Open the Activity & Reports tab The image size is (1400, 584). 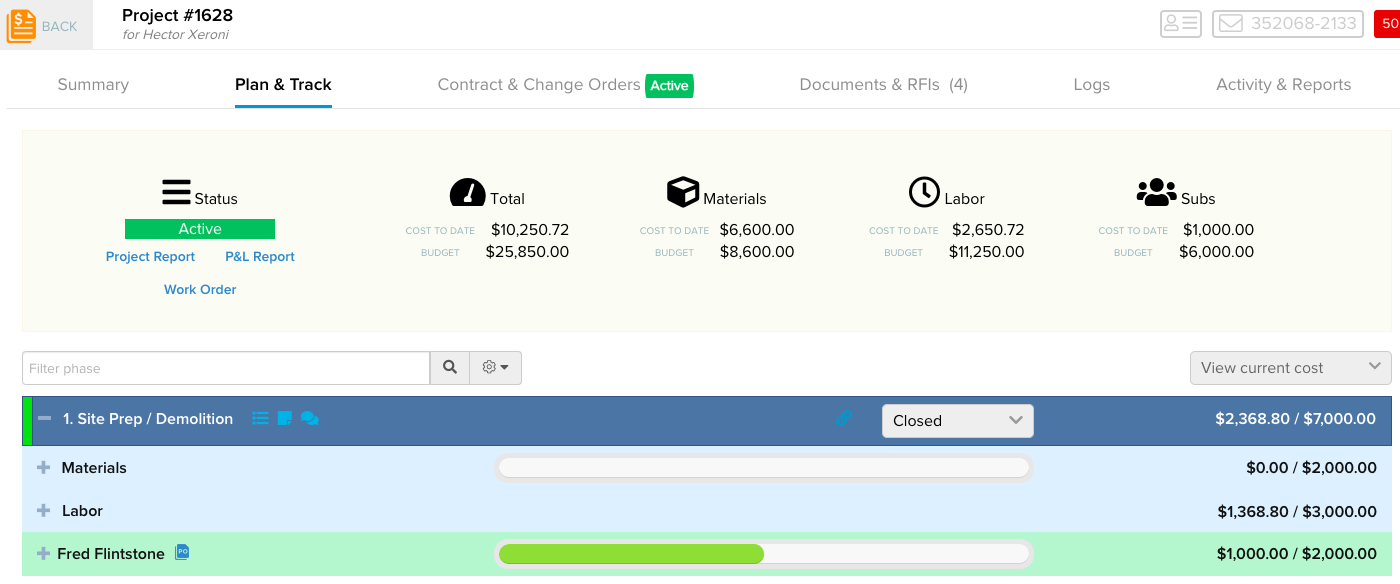[x=1283, y=85]
